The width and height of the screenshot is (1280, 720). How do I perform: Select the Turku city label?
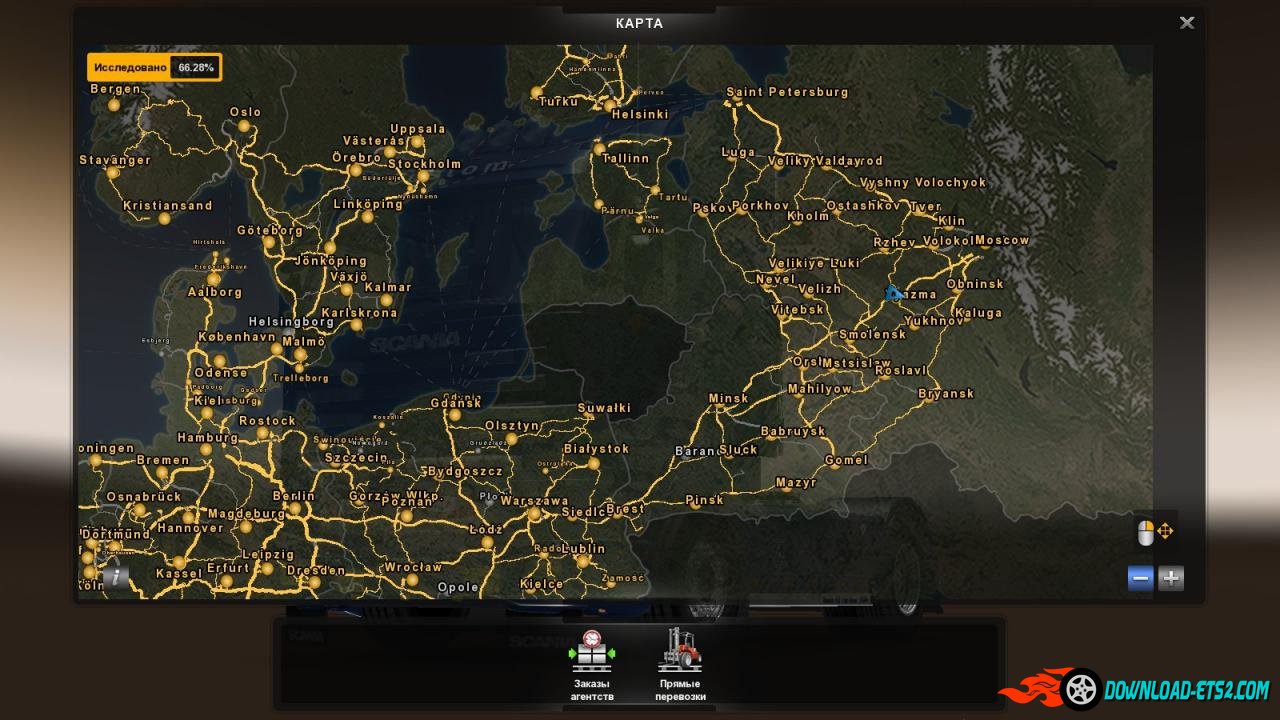(x=559, y=101)
